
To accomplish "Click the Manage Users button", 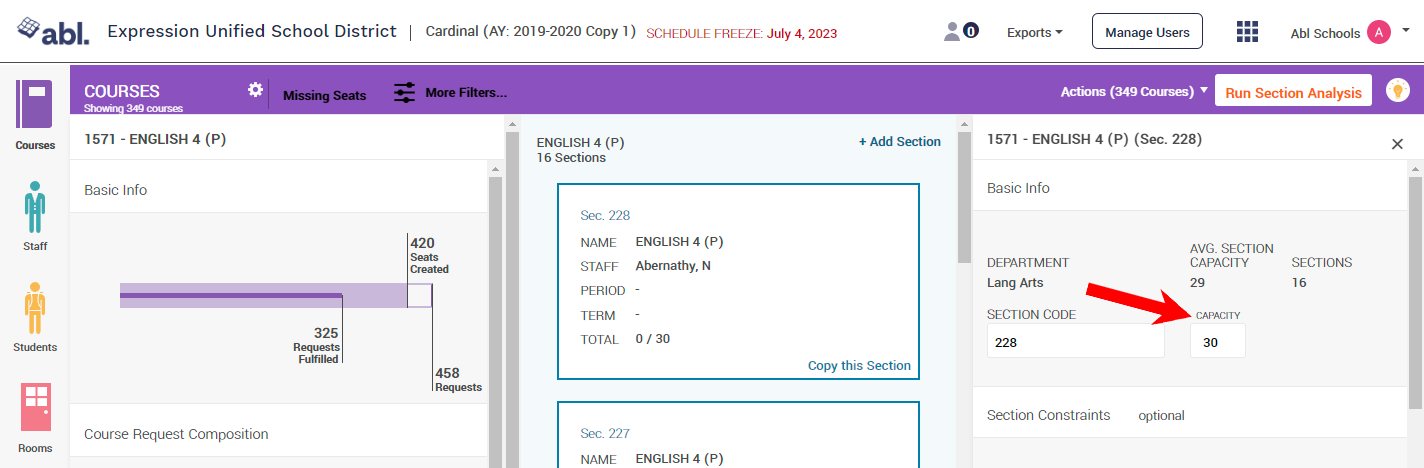I will 1147,32.
